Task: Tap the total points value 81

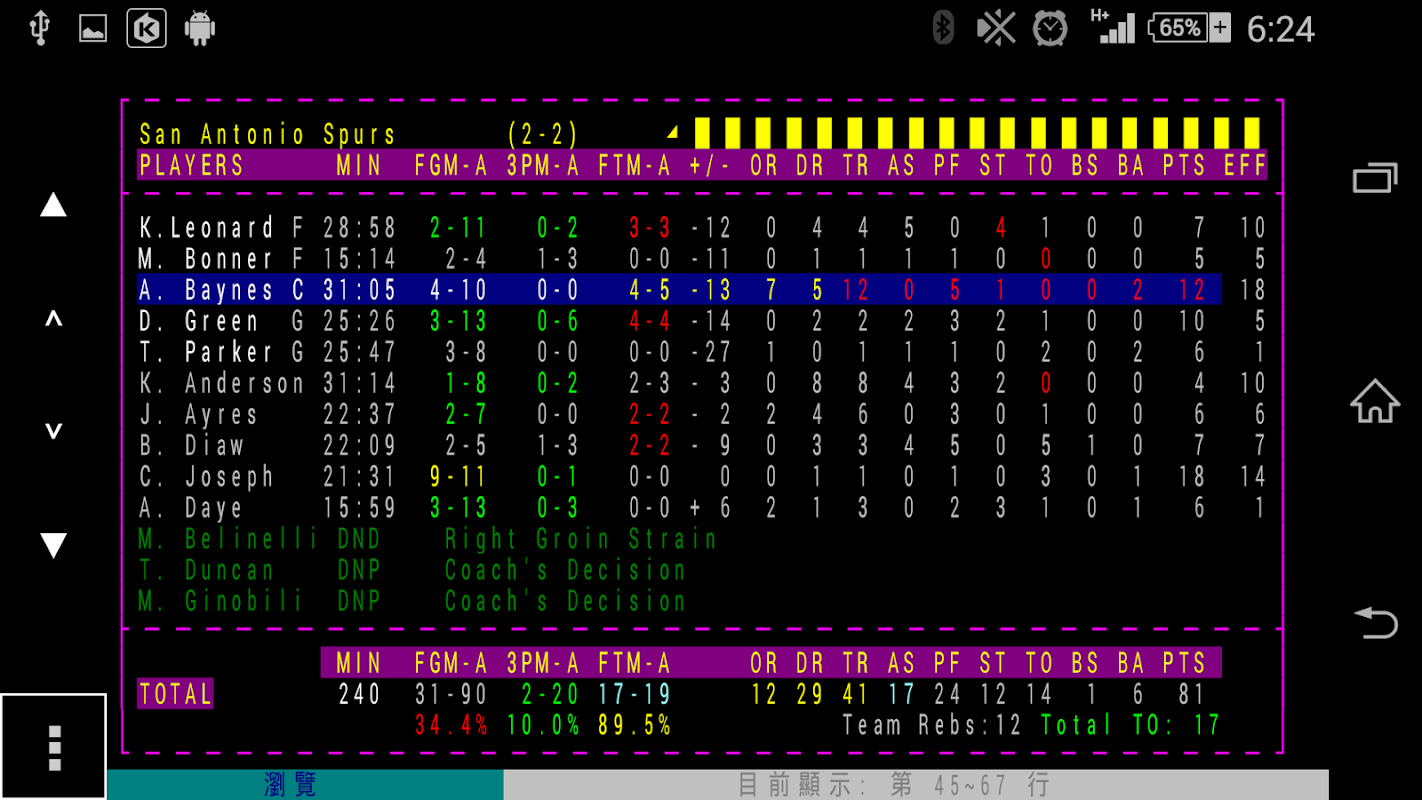Action: point(1192,694)
